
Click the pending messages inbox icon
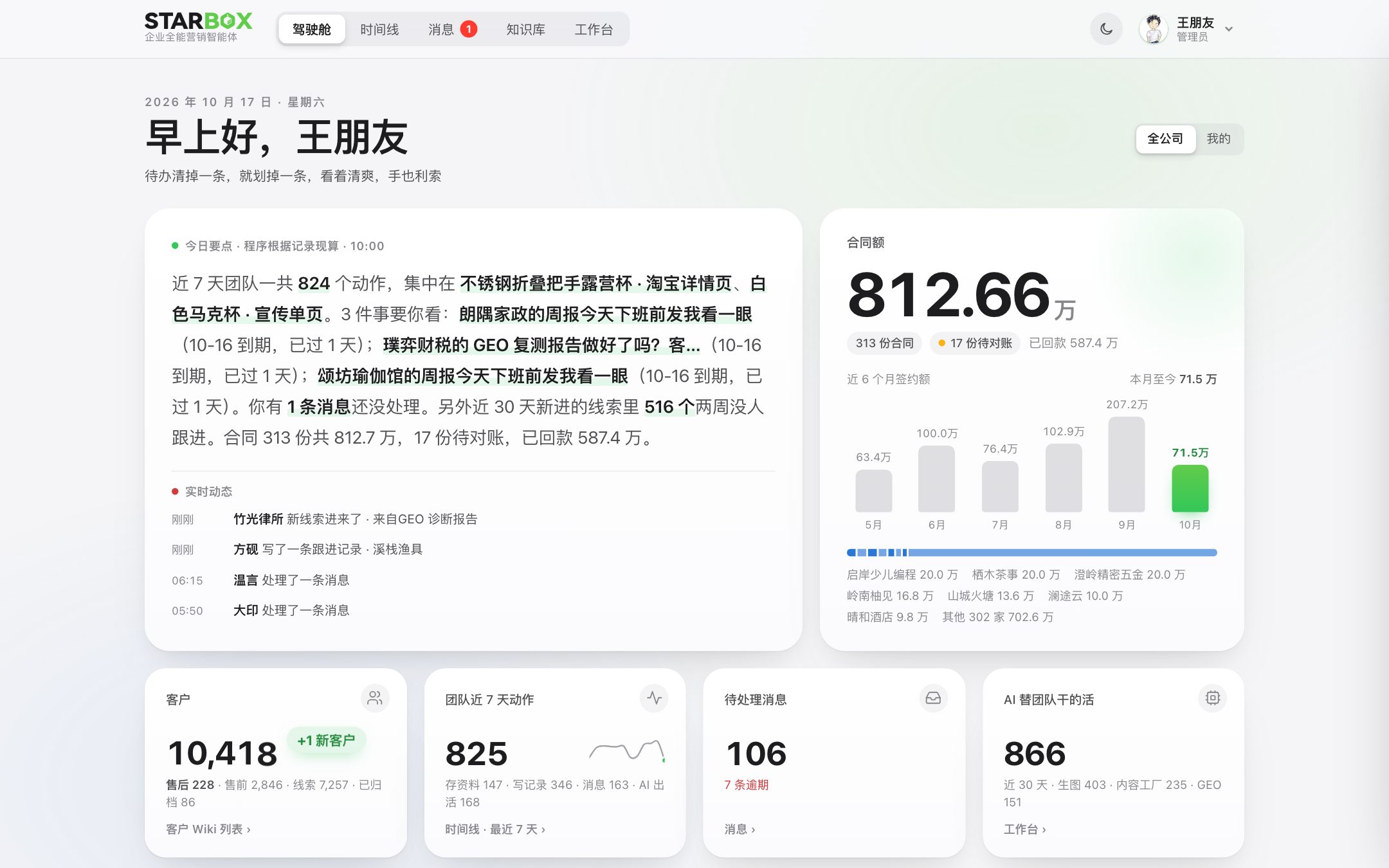(x=933, y=698)
